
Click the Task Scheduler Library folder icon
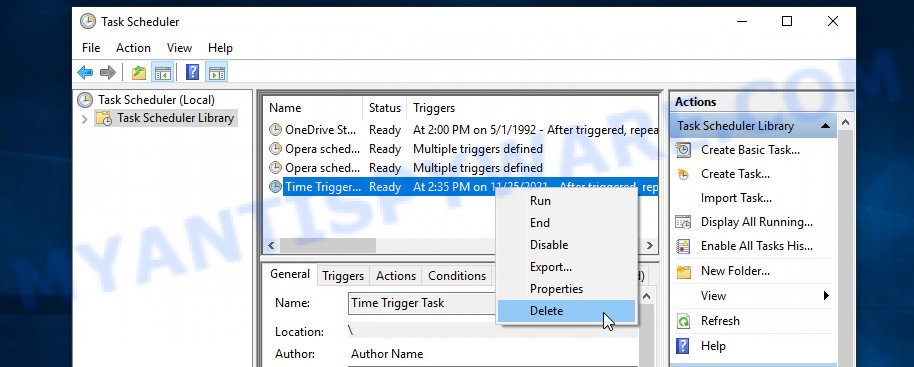click(104, 118)
